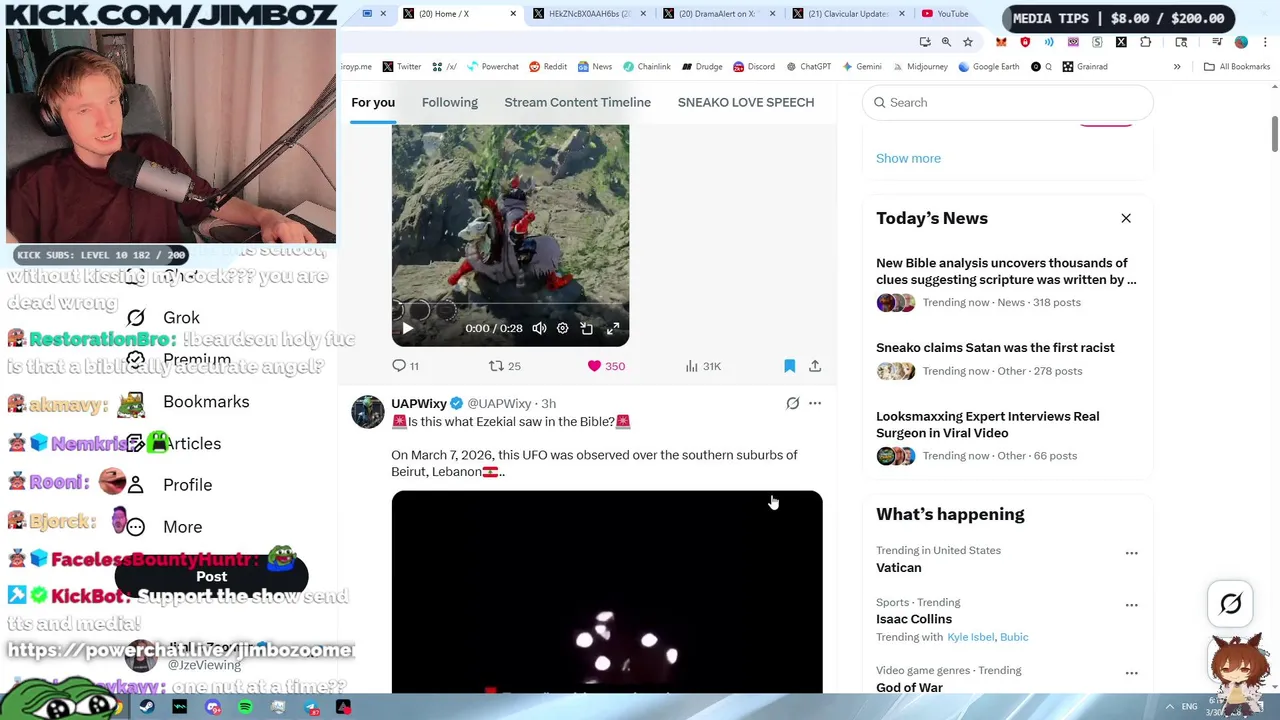The height and width of the screenshot is (720, 1280).
Task: Select the For you tab
Action: [373, 102]
